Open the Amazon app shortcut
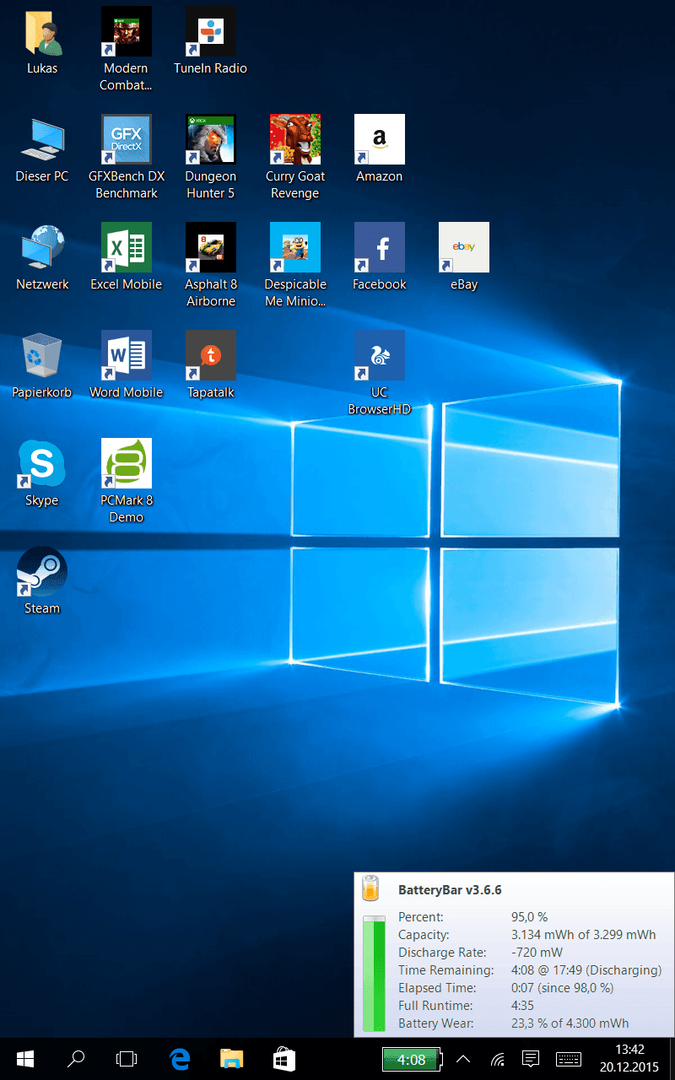The image size is (675, 1080). point(379,149)
